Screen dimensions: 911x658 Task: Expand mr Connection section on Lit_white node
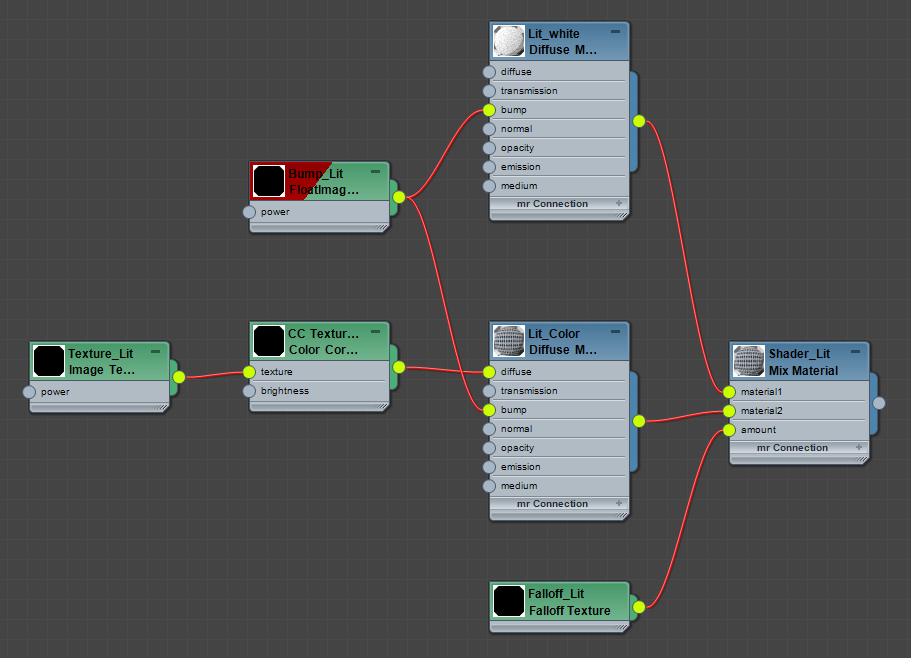(x=619, y=203)
